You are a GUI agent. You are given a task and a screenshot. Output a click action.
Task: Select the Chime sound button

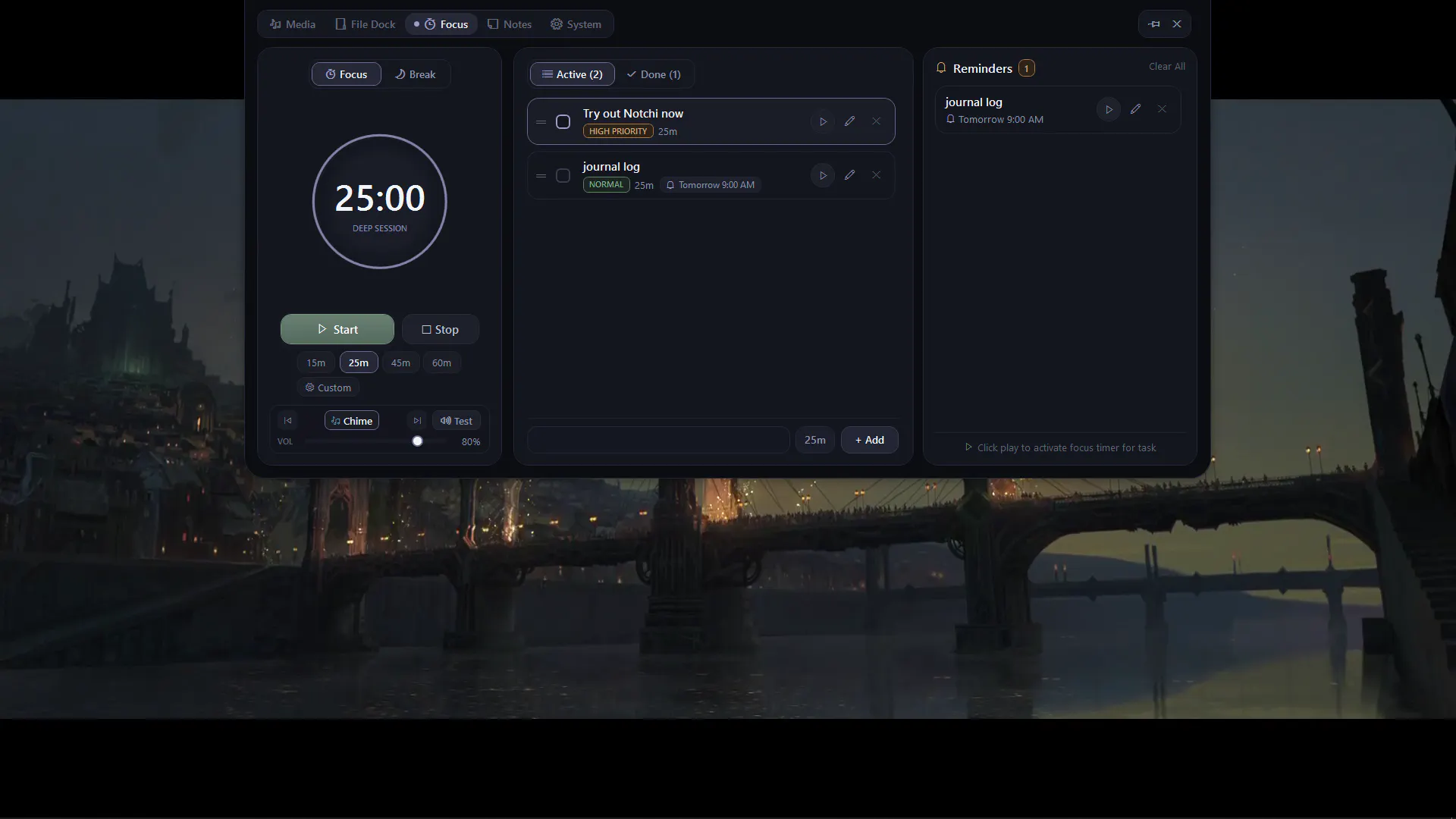click(352, 421)
